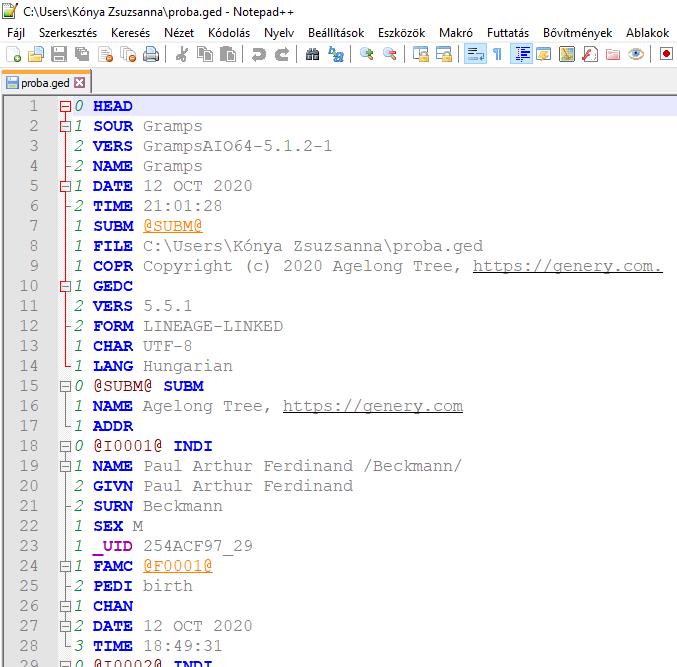Open the Fájl menu

pyautogui.click(x=16, y=33)
